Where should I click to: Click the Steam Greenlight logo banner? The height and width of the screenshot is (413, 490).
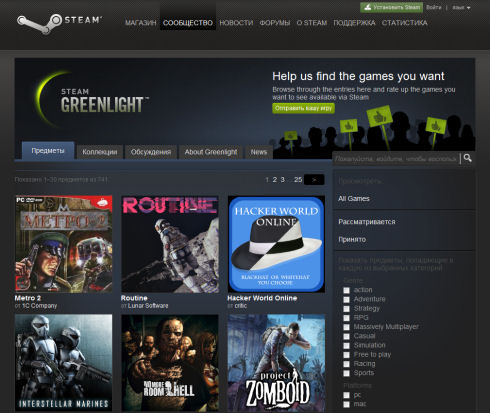92,100
